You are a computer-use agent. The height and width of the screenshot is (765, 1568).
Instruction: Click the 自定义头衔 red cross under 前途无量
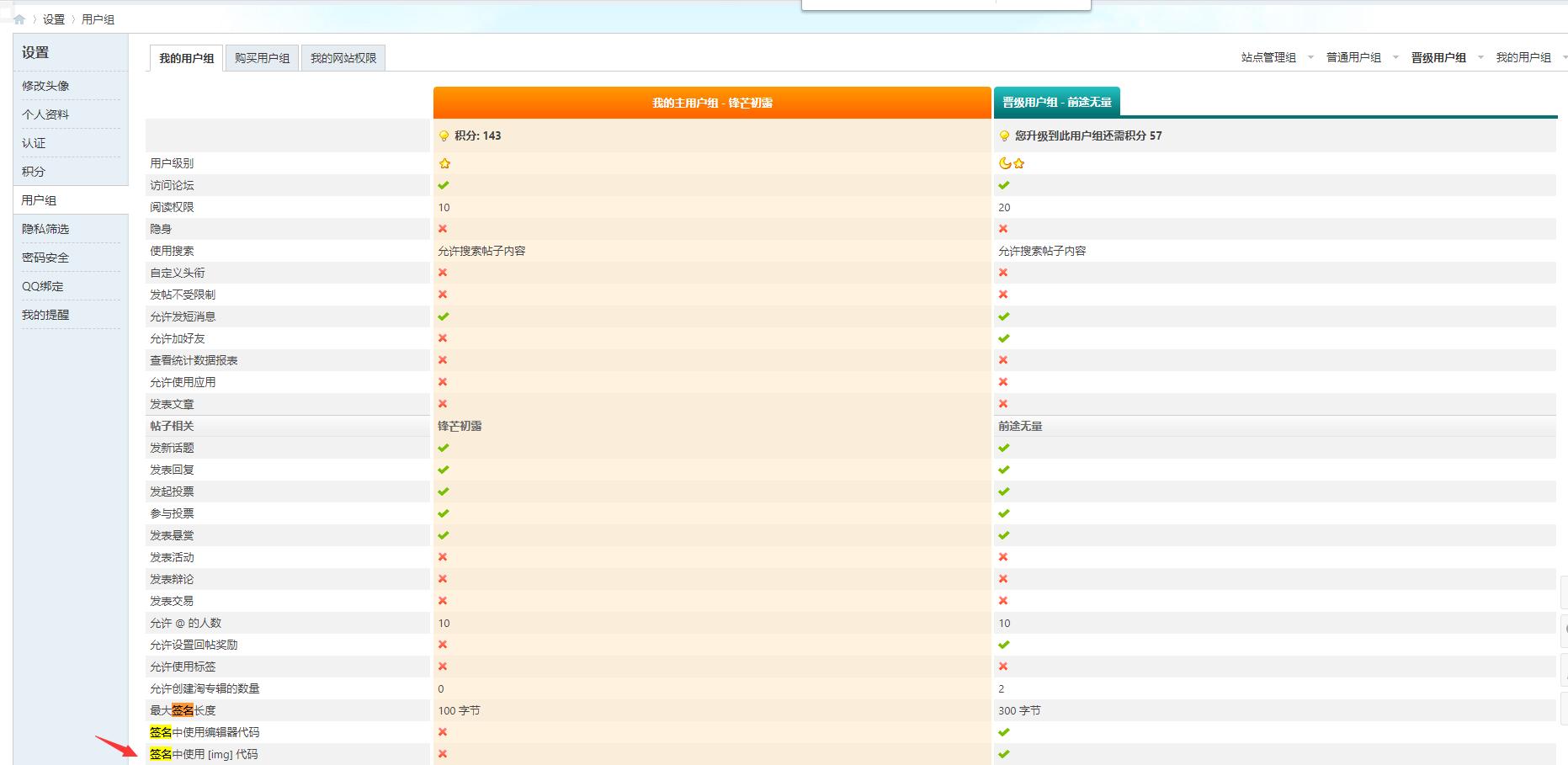(1003, 273)
